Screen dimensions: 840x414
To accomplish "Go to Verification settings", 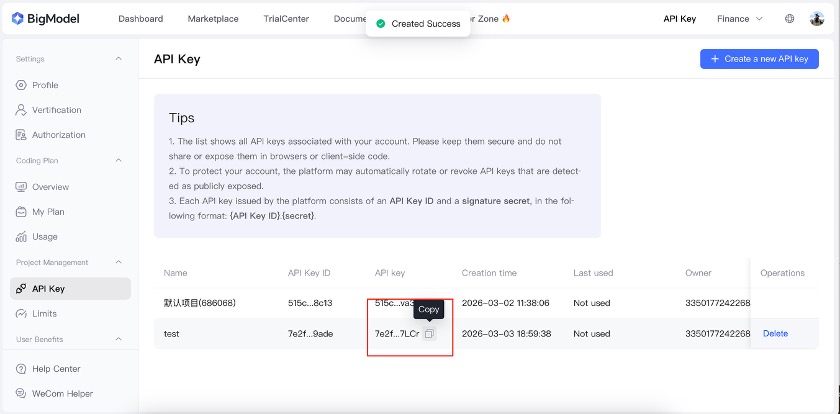I will click(x=56, y=110).
